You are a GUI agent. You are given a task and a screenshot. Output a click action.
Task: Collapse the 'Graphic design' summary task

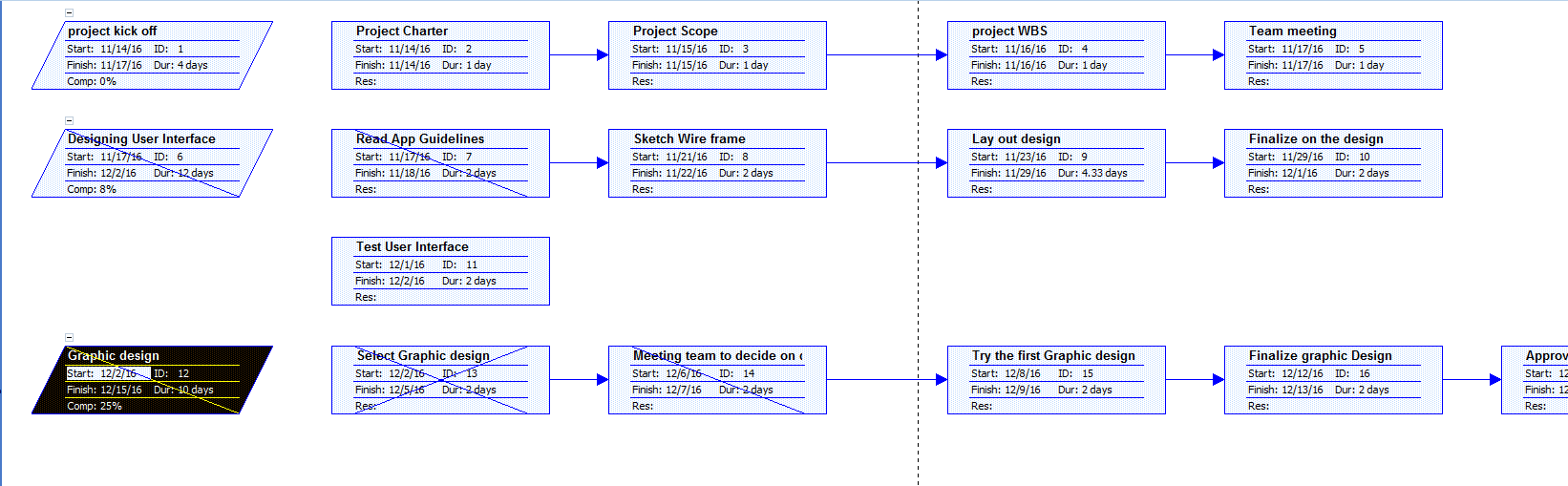pos(69,338)
